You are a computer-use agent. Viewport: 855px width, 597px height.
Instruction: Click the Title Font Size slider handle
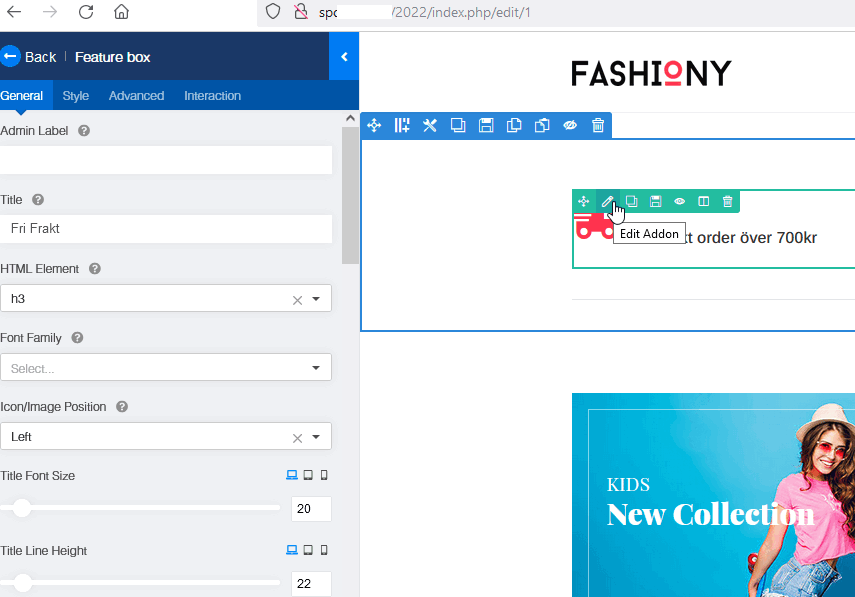tap(21, 508)
